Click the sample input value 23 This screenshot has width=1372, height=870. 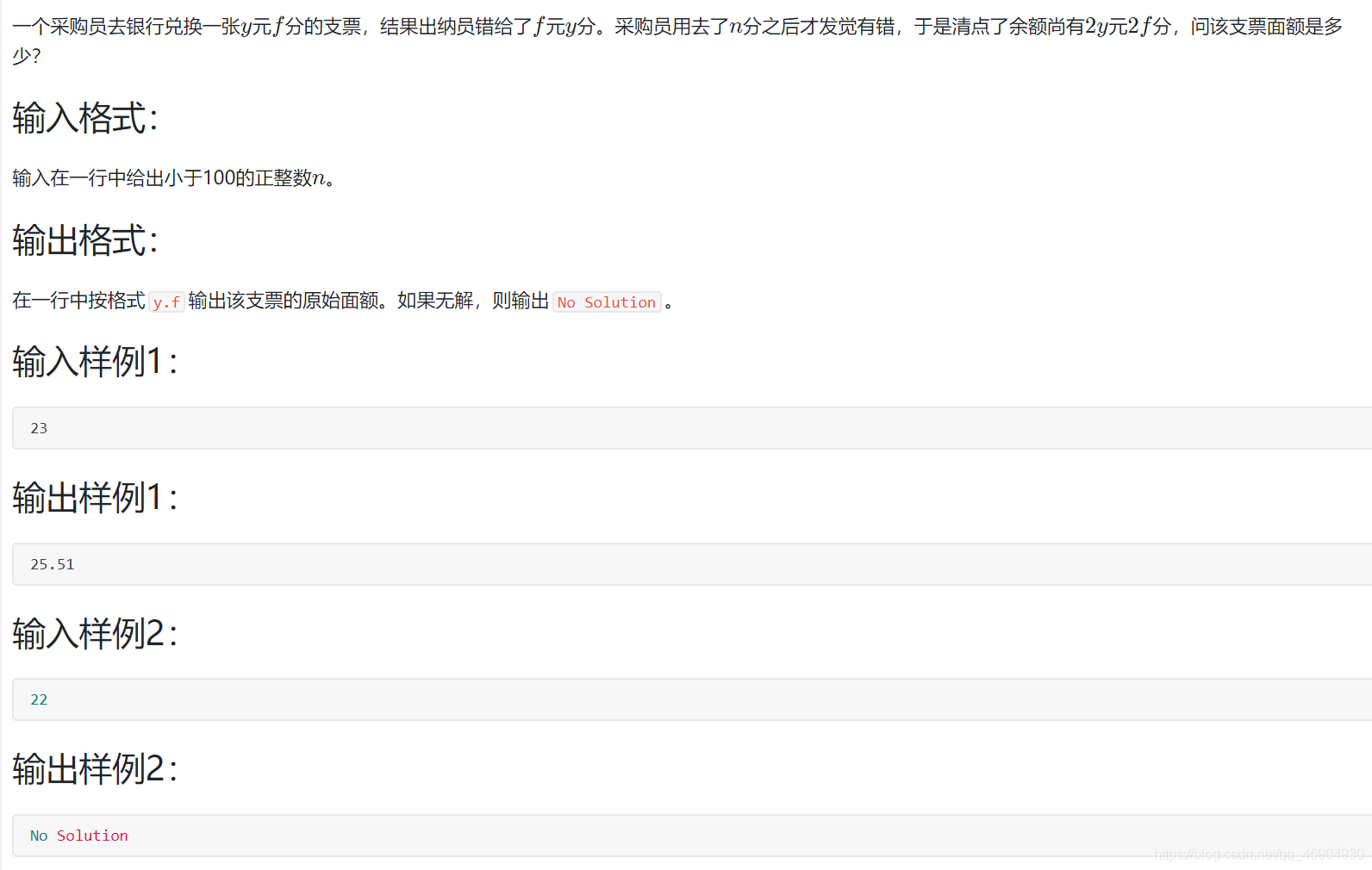point(39,428)
